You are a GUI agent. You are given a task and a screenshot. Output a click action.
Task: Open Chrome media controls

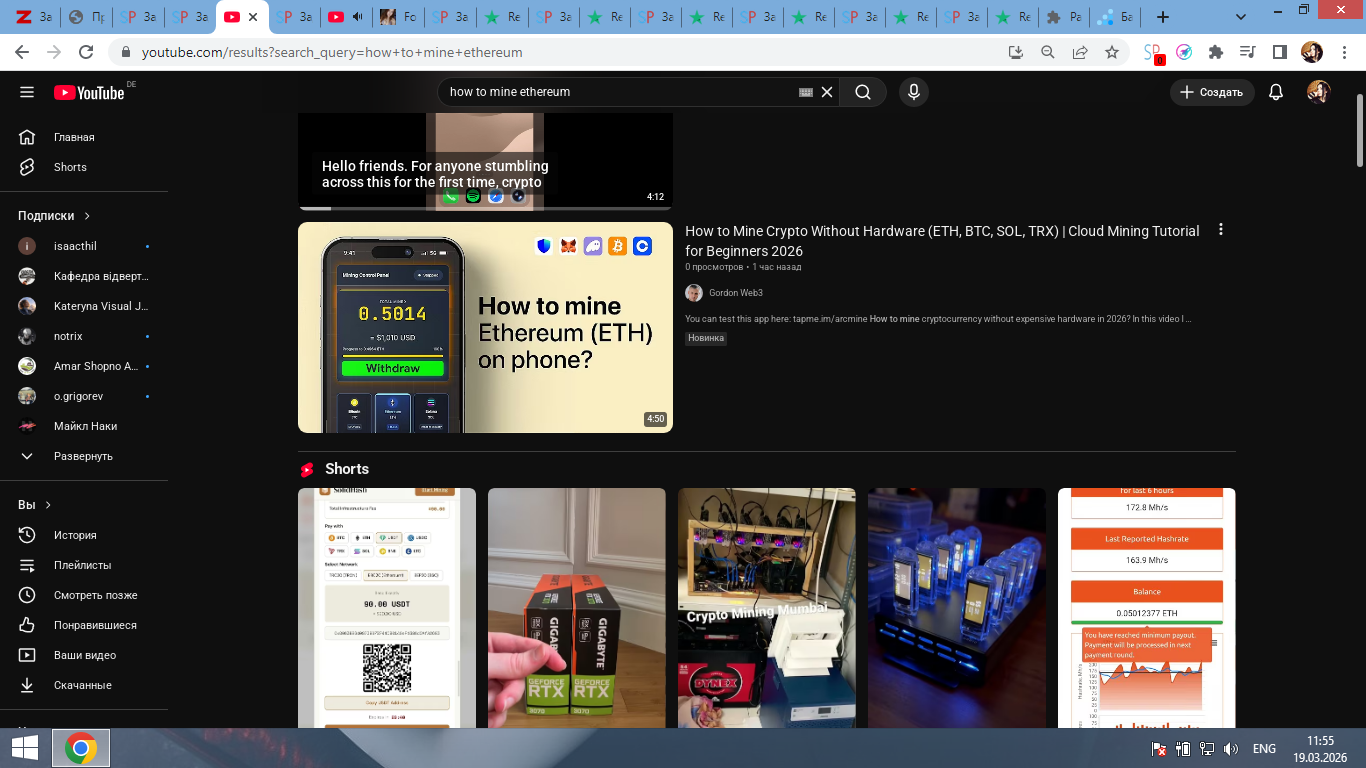point(1247,52)
